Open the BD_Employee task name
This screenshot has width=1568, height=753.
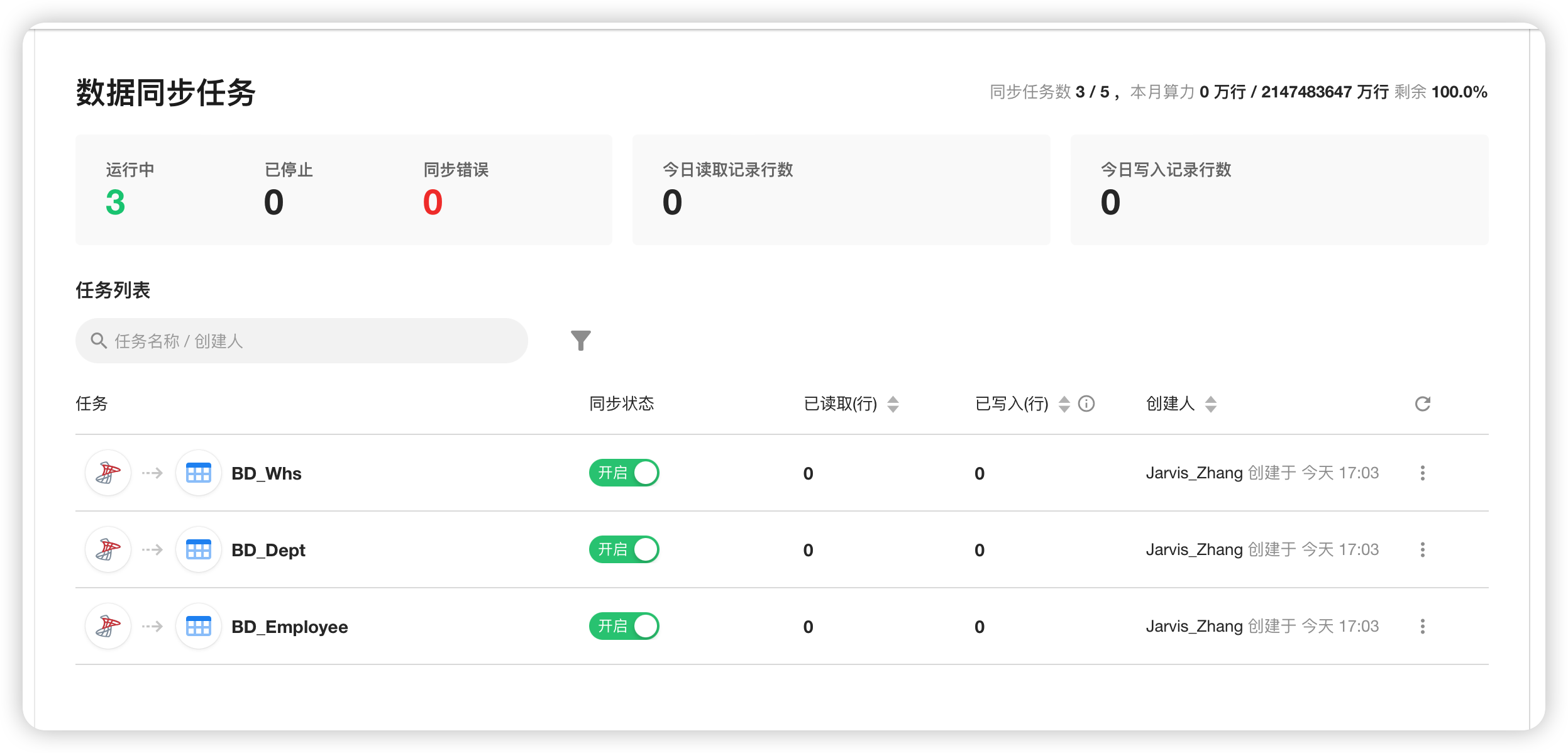[x=289, y=627]
